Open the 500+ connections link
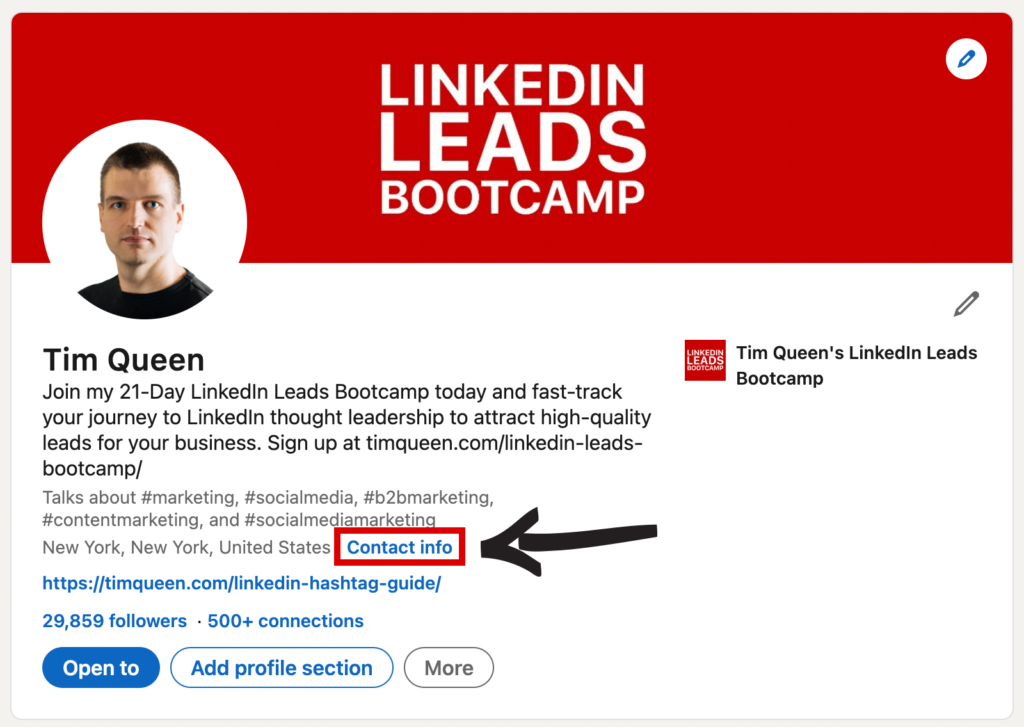Viewport: 1024px width, 727px height. point(286,621)
